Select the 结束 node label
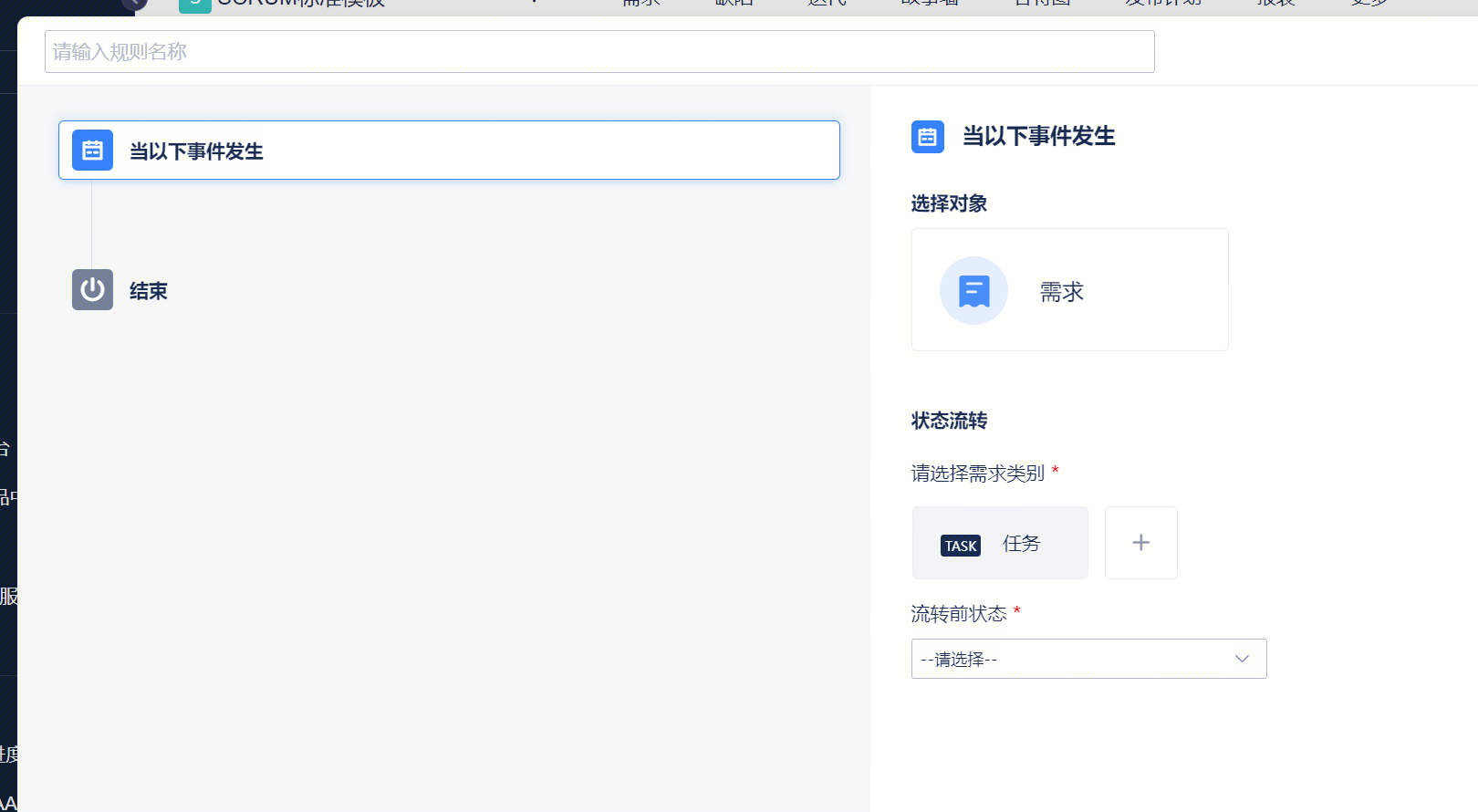The height and width of the screenshot is (812, 1478). [149, 291]
